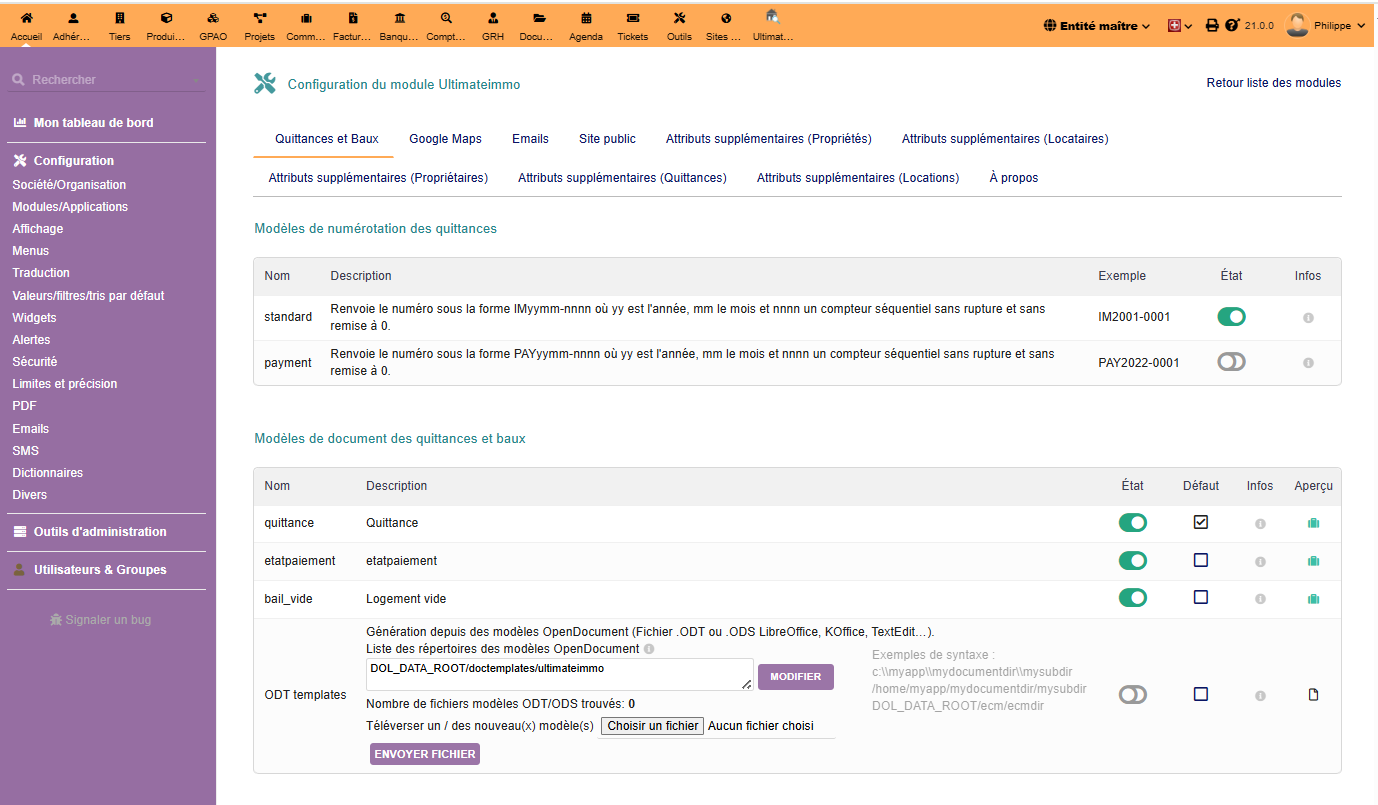Click the print icon in the header
The width and height of the screenshot is (1378, 805).
click(x=1212, y=26)
